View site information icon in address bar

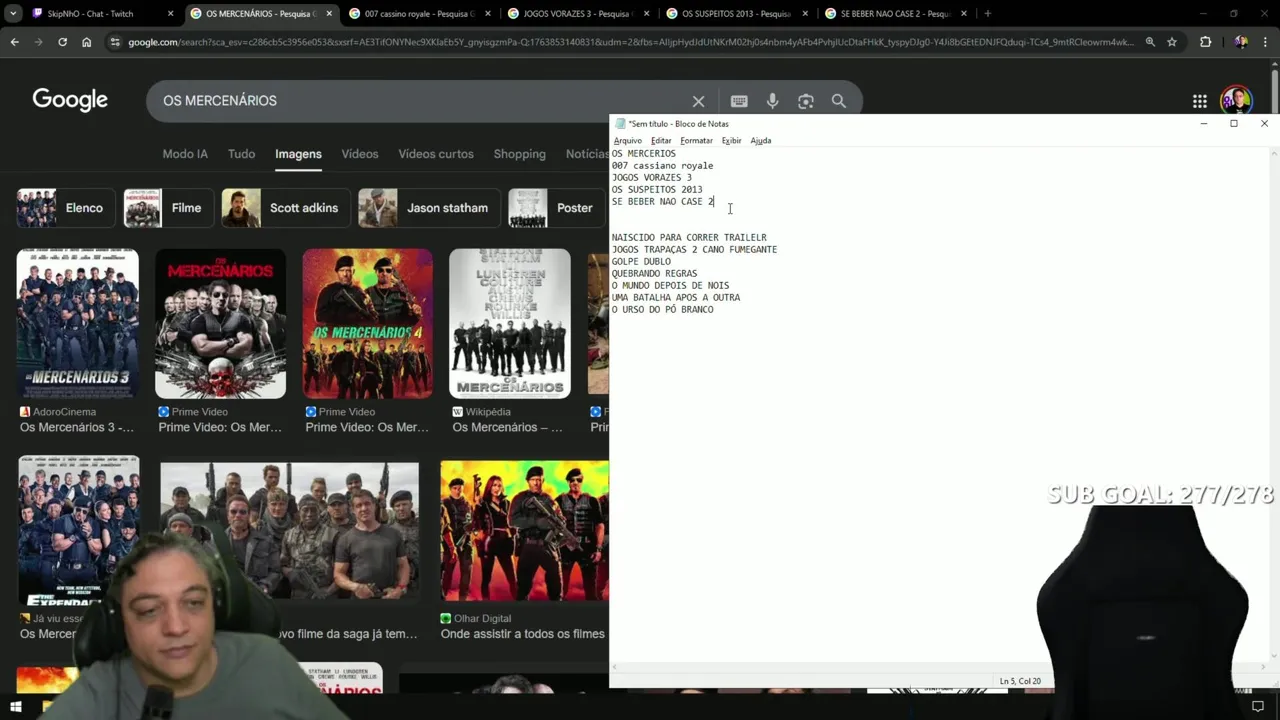click(x=115, y=42)
